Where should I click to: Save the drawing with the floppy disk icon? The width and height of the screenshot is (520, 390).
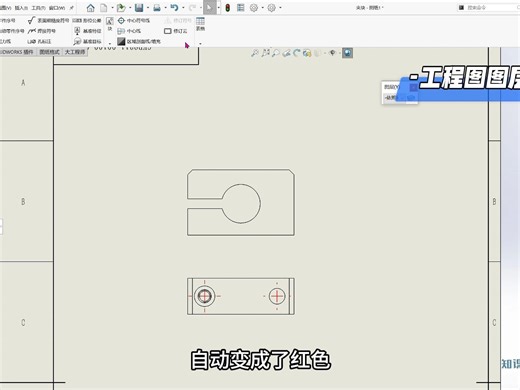(x=139, y=8)
